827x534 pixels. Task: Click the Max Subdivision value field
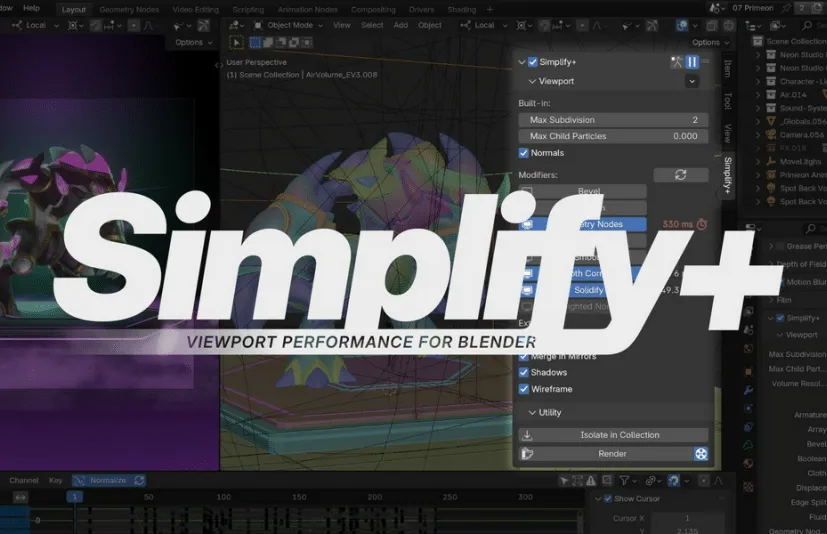point(613,120)
